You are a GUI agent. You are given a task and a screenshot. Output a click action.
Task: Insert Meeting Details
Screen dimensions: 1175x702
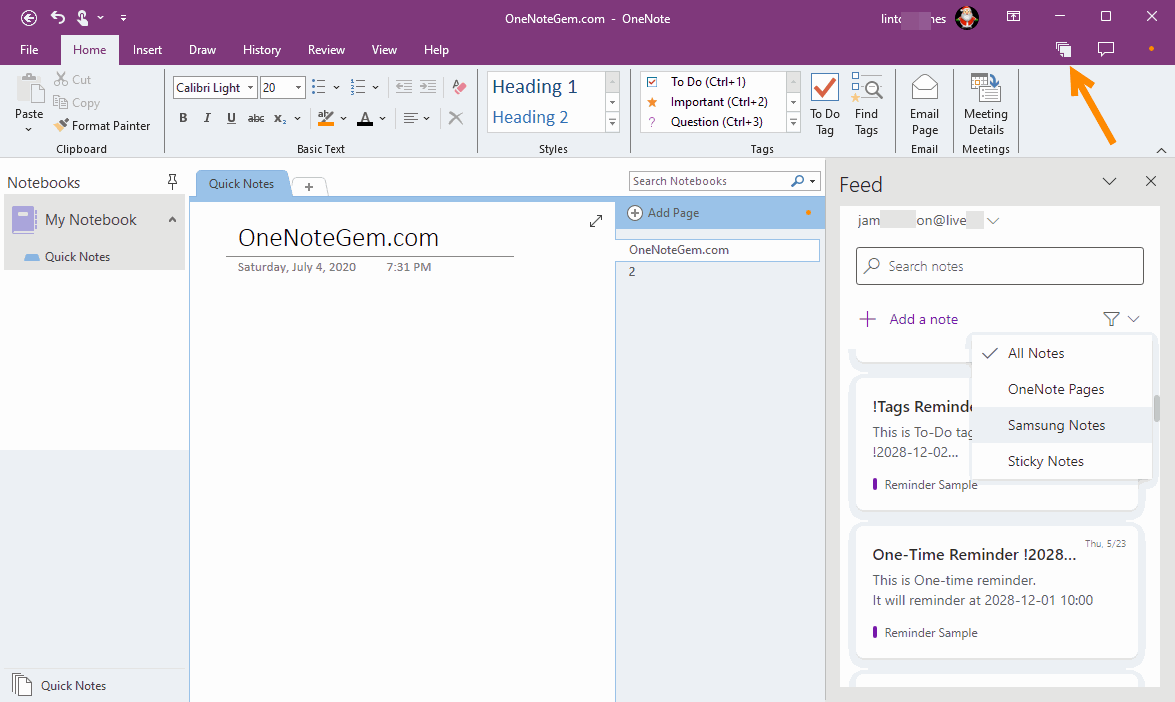point(985,105)
